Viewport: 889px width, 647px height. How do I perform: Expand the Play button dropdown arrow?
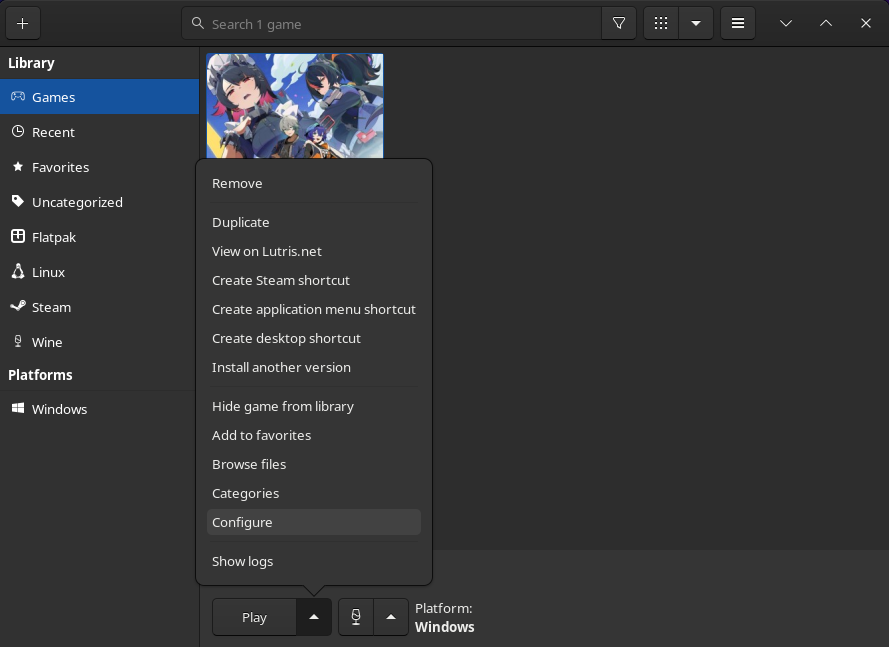coord(313,617)
